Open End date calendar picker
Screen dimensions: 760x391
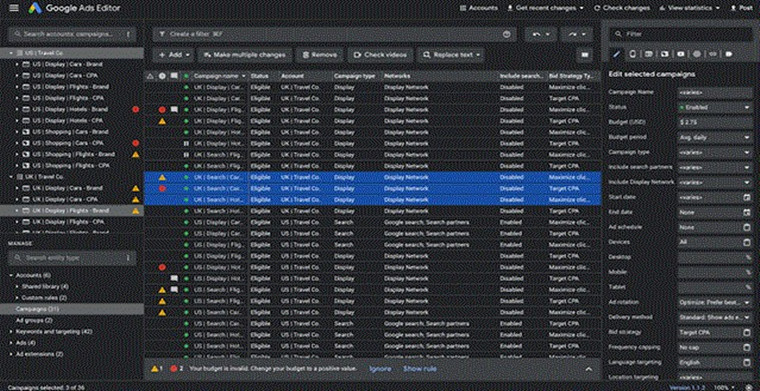(x=747, y=212)
